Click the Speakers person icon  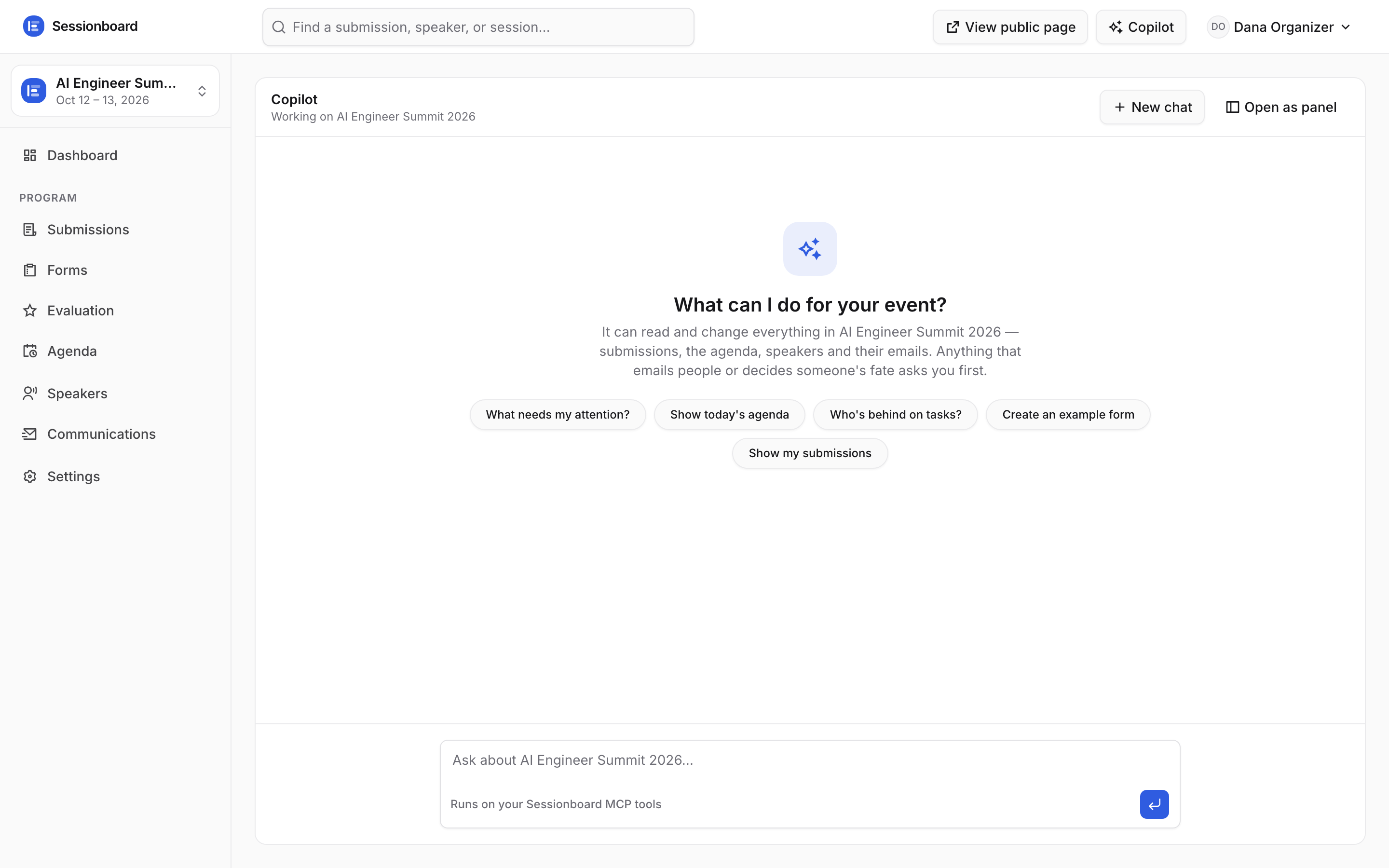tap(30, 393)
